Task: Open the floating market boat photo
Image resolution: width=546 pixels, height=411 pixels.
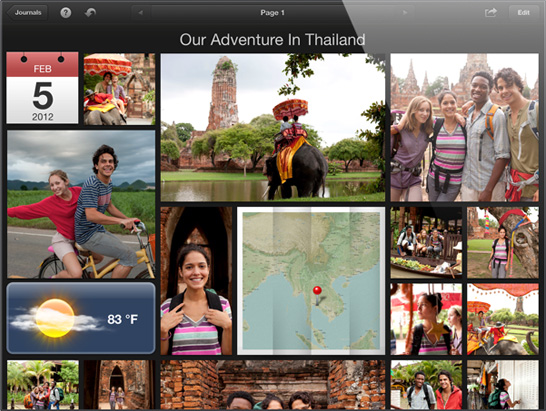Action: [x=426, y=242]
